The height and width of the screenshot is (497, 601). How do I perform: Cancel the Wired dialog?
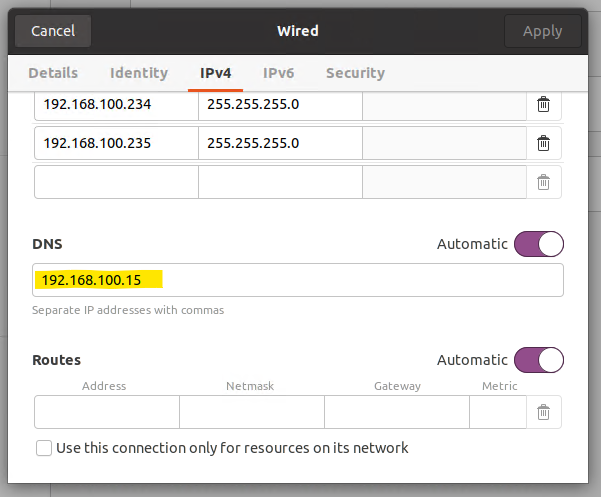point(53,31)
